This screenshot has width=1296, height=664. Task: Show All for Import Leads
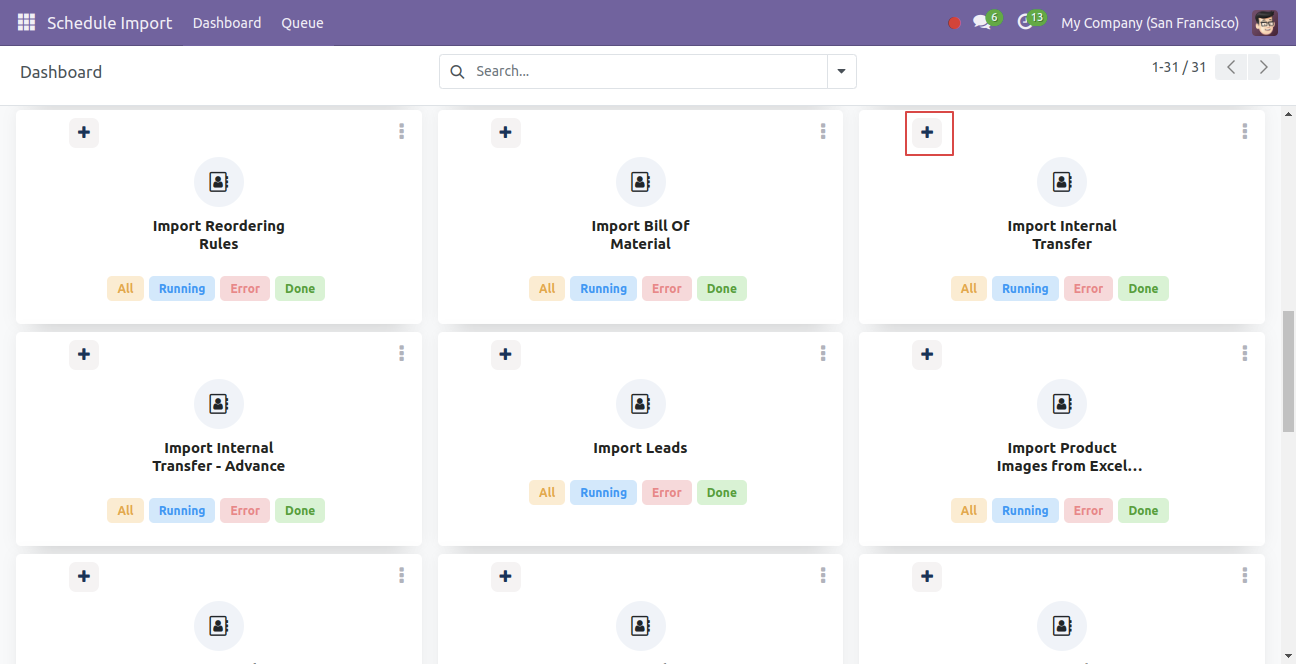547,492
